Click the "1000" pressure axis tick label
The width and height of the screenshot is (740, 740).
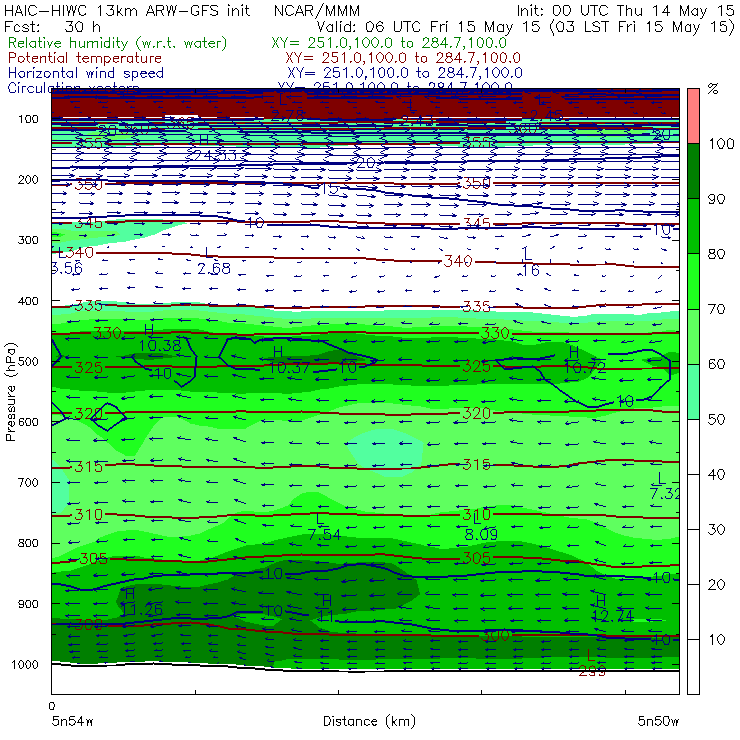[x=27, y=664]
